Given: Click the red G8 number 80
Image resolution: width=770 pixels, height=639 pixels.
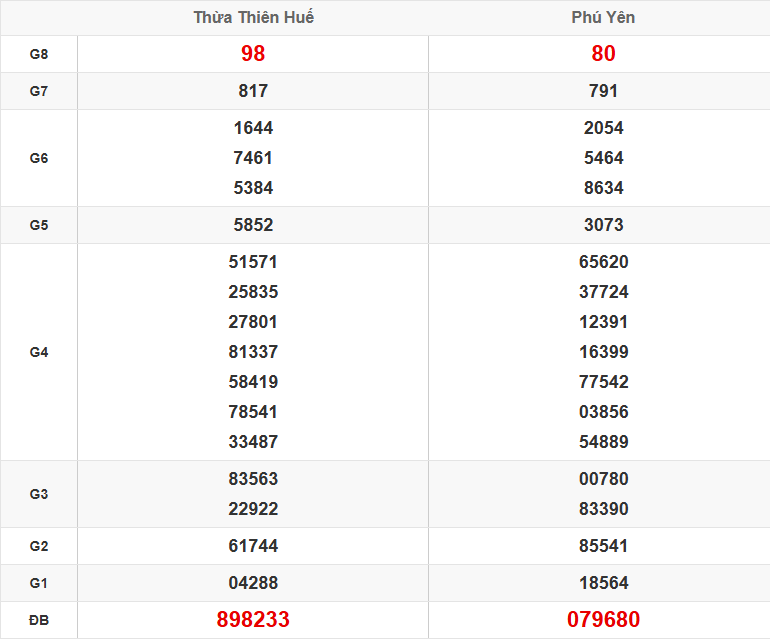Looking at the screenshot, I should point(603,54).
